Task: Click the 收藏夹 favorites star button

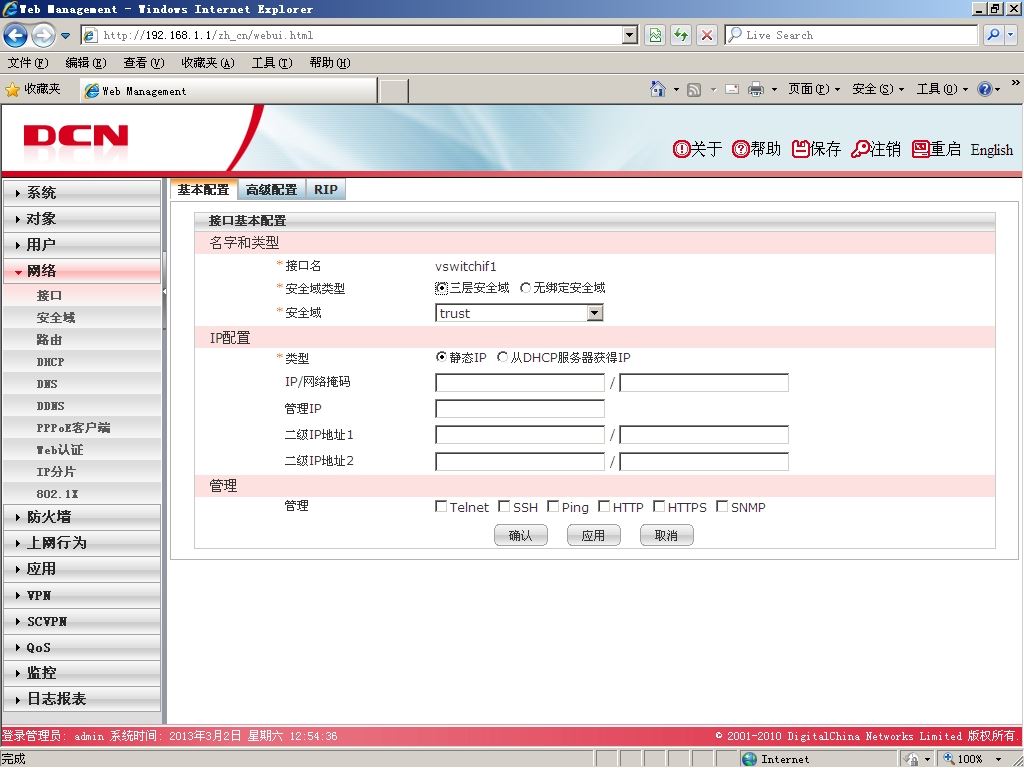Action: click(33, 89)
